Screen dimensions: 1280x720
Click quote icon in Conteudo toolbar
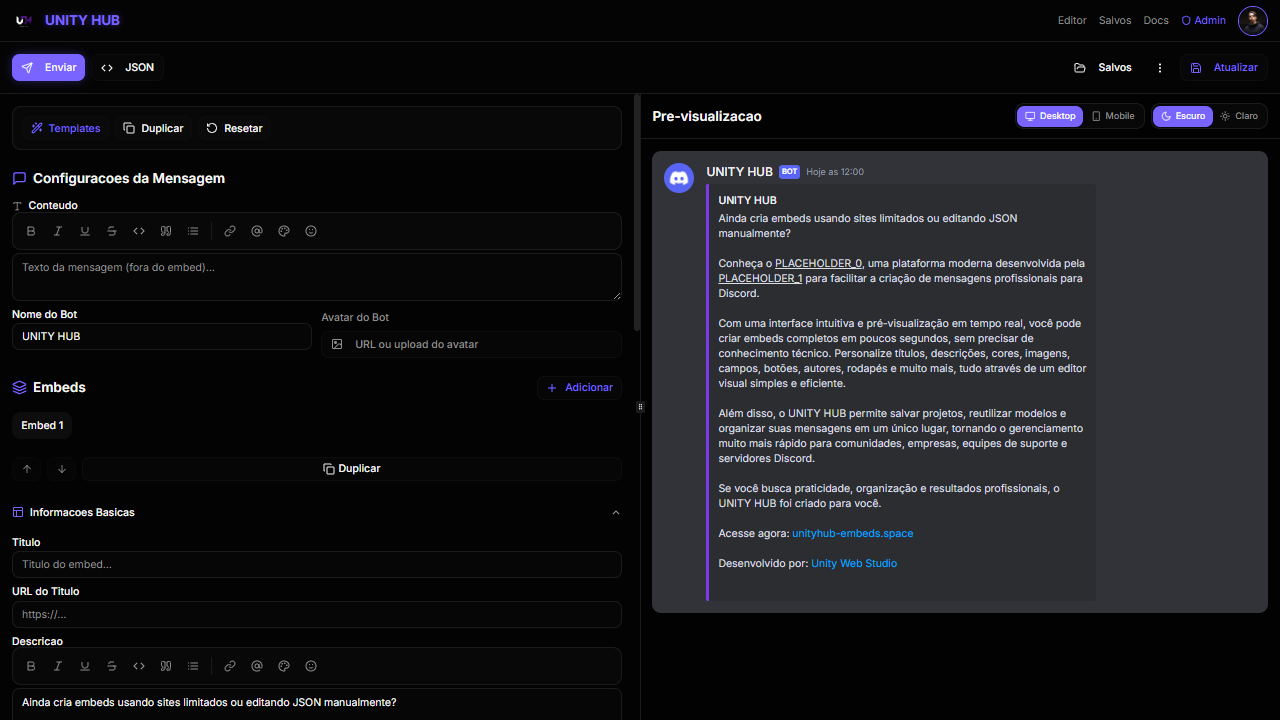click(x=166, y=231)
